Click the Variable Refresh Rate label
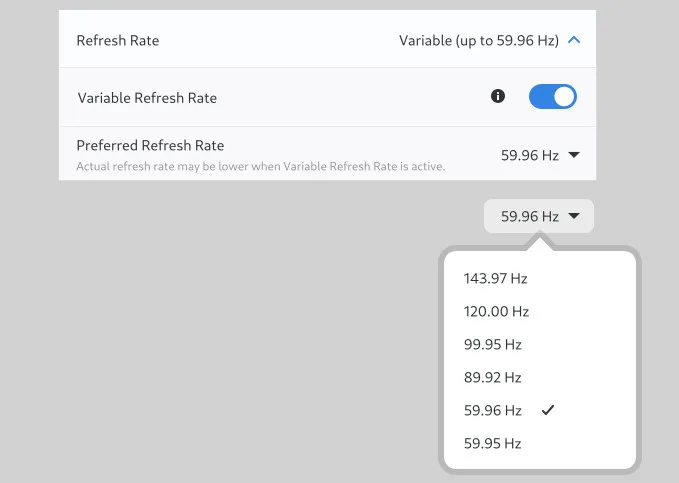This screenshot has width=679, height=483. [147, 98]
